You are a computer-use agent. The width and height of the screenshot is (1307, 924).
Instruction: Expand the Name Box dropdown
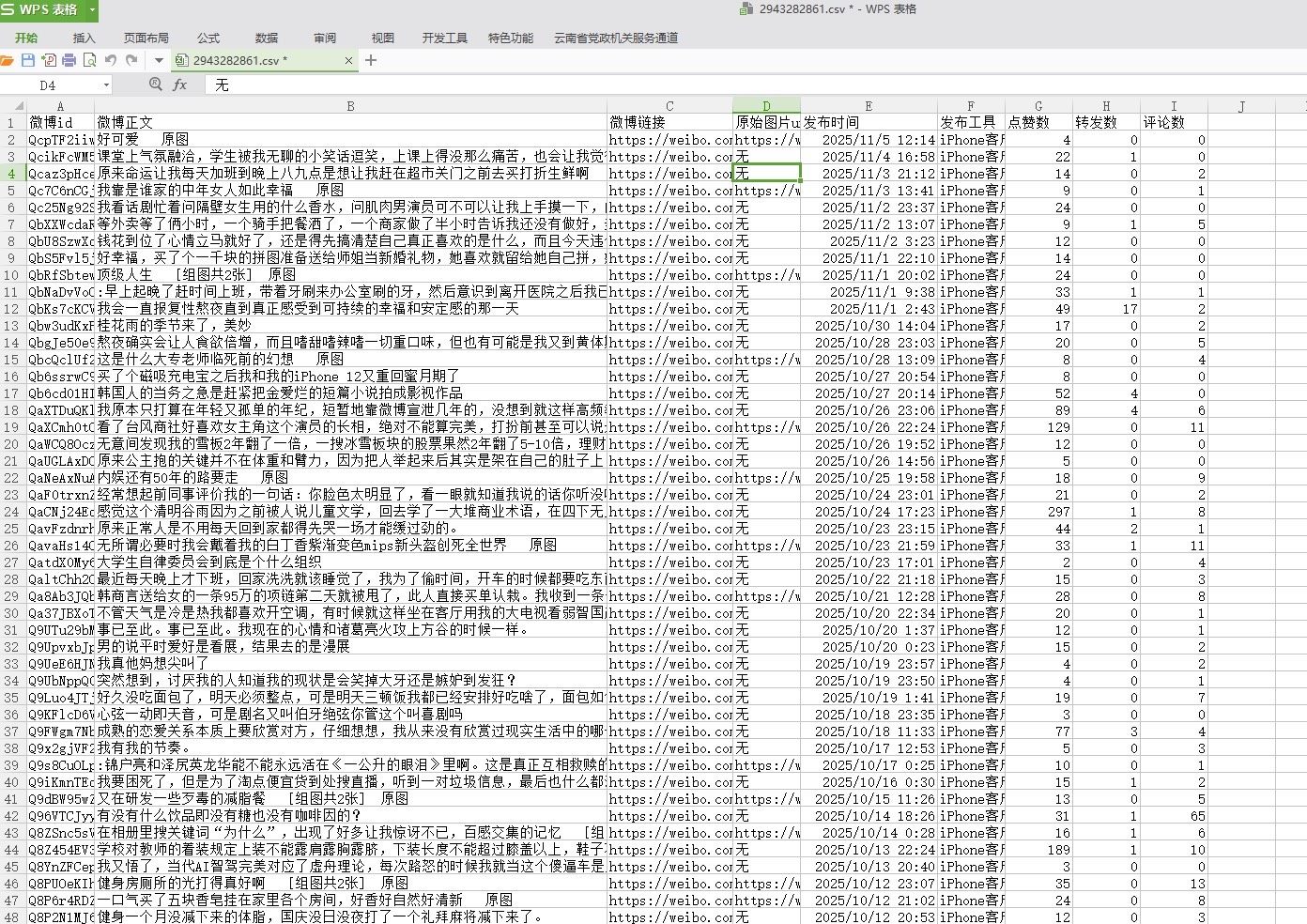[106, 85]
